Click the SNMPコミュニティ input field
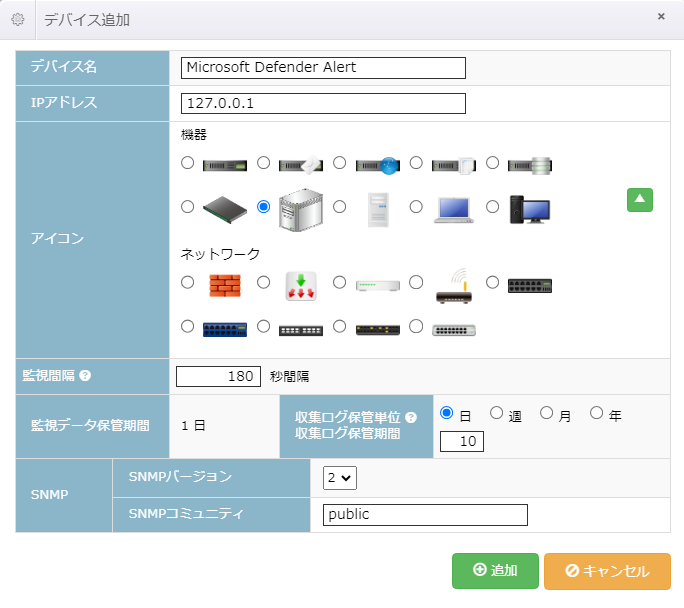The width and height of the screenshot is (684, 608). pos(425,515)
